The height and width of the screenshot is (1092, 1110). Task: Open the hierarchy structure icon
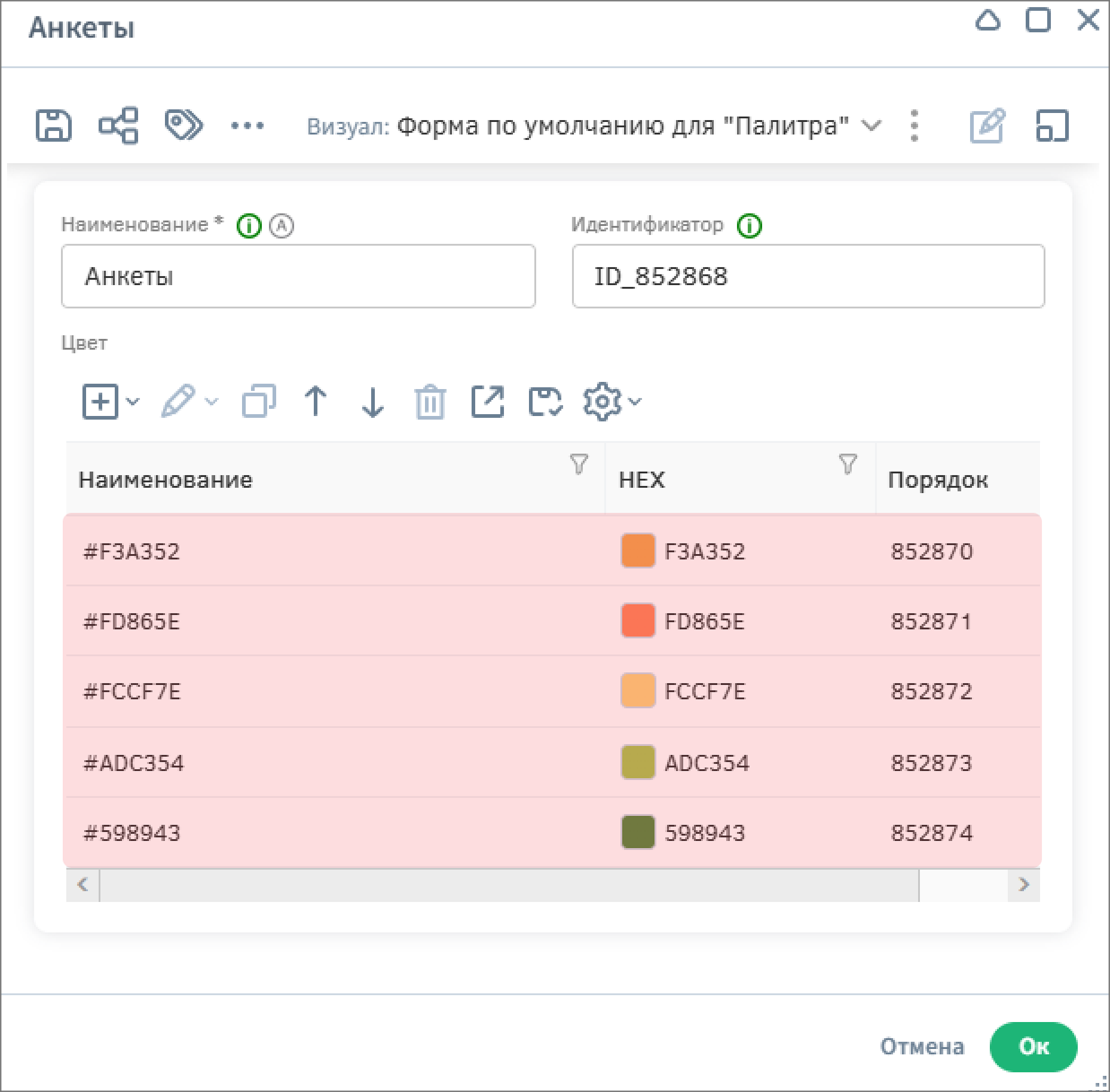118,126
